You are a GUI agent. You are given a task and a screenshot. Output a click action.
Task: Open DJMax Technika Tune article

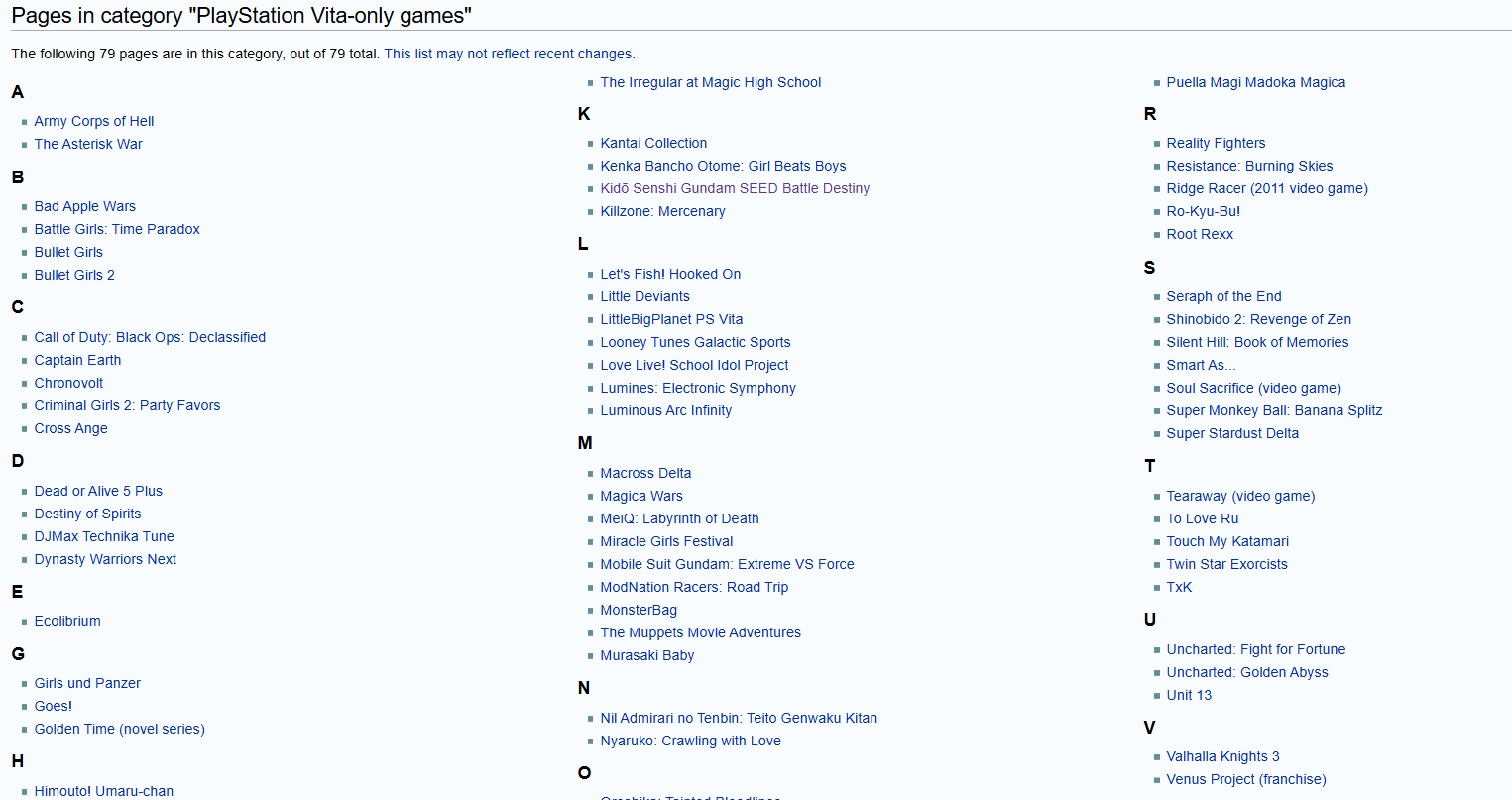click(104, 536)
